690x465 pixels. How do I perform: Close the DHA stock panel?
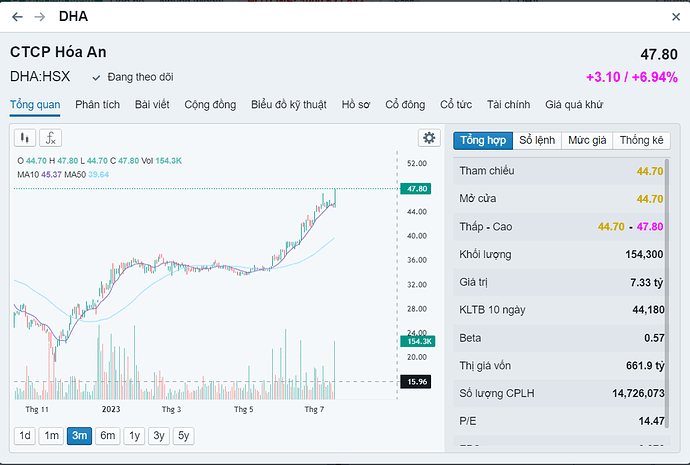675,17
